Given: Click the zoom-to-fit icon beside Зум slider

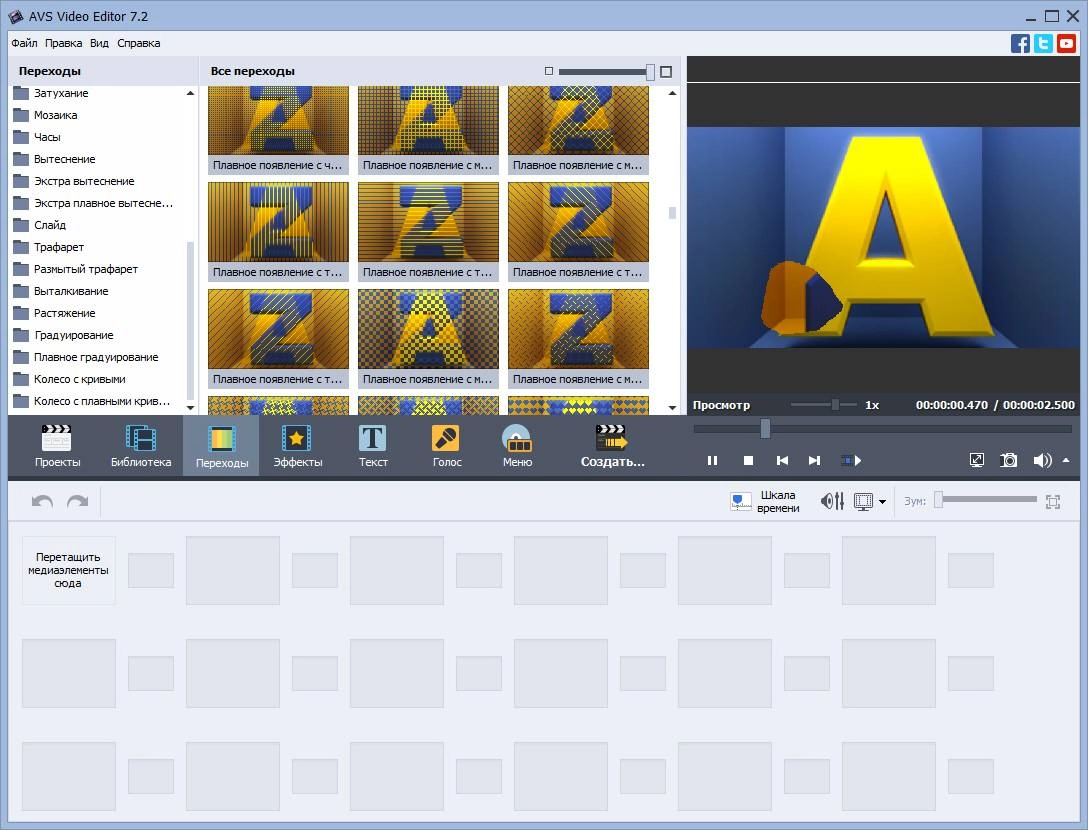Looking at the screenshot, I should (x=1053, y=502).
